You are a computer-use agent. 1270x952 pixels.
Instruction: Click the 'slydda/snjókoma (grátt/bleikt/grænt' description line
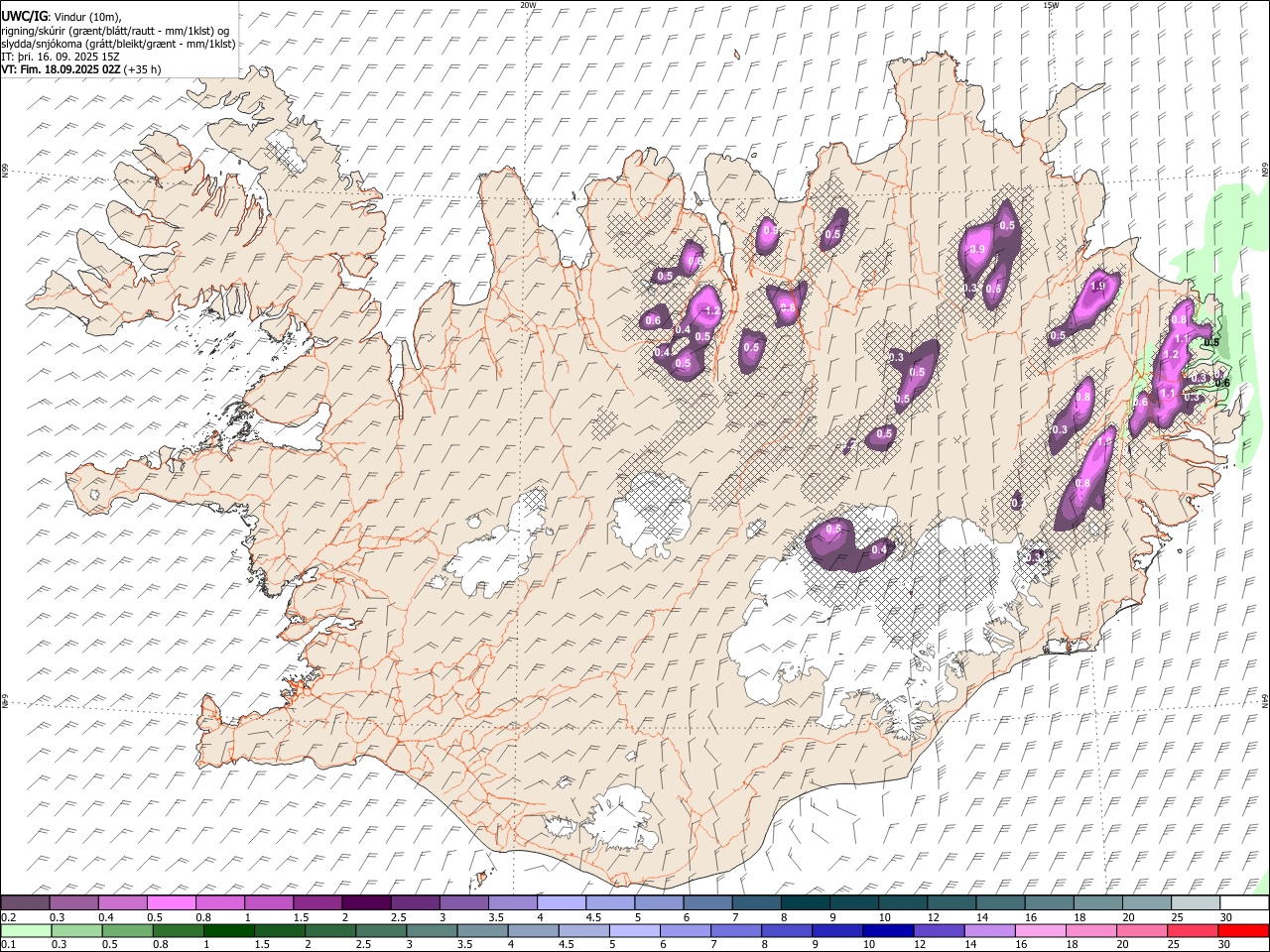point(118,44)
